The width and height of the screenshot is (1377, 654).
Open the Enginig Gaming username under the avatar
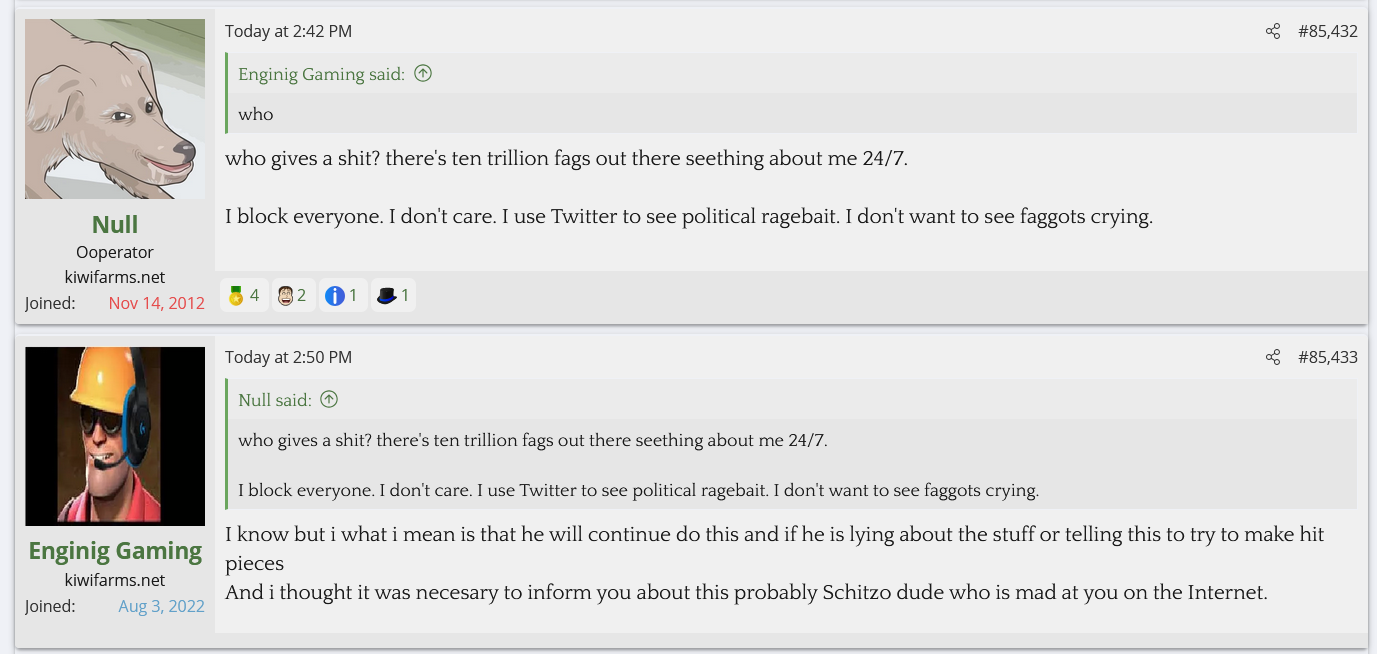115,551
